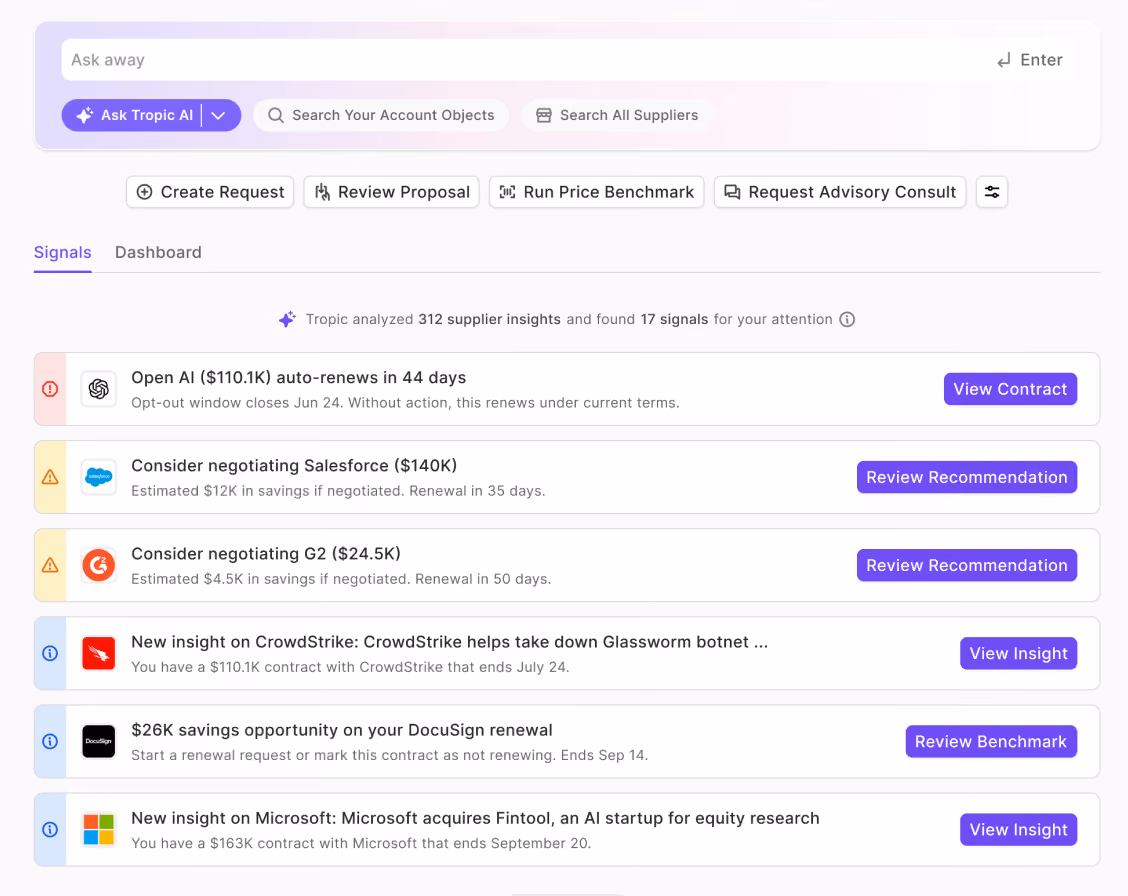The width and height of the screenshot is (1128, 896).
Task: Click '17 signals' text
Action: point(675,319)
